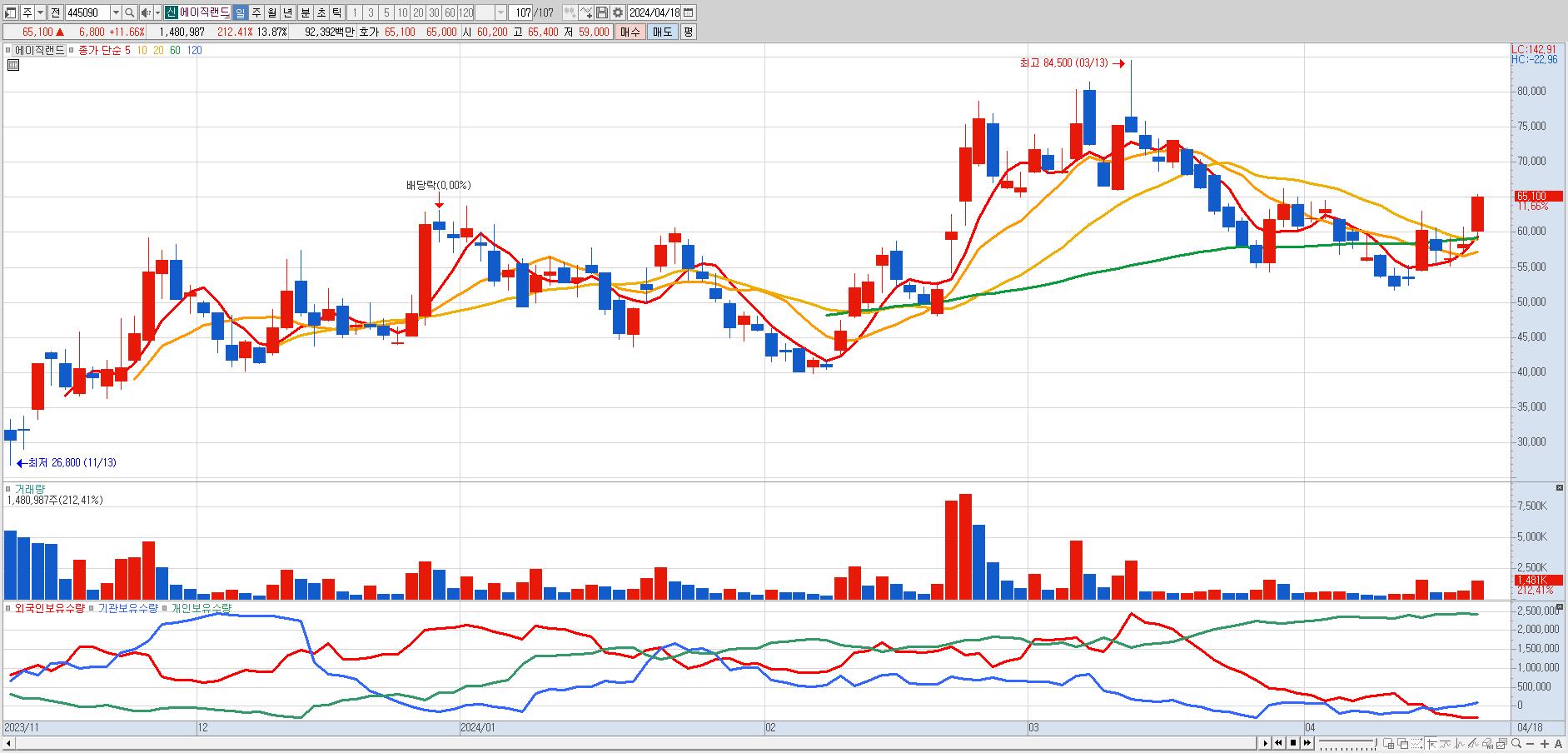
Task: Click the dotted range chart icon at bottom
Action: (x=1416, y=743)
